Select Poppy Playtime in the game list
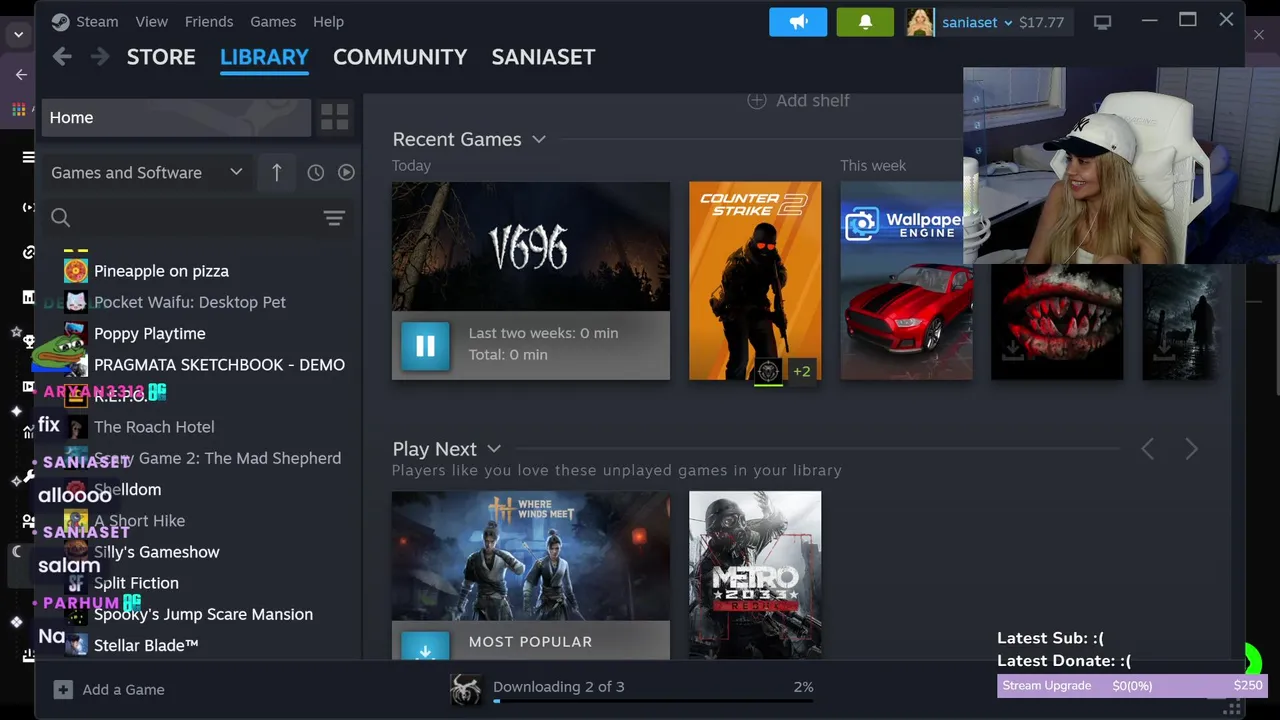This screenshot has height=720, width=1280. click(x=149, y=333)
